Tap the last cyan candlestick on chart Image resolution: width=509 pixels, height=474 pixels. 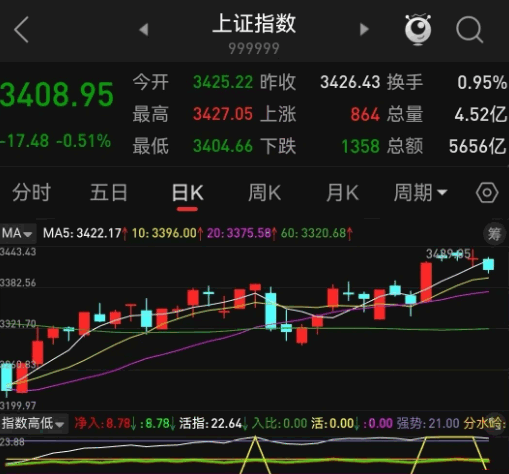tap(488, 265)
